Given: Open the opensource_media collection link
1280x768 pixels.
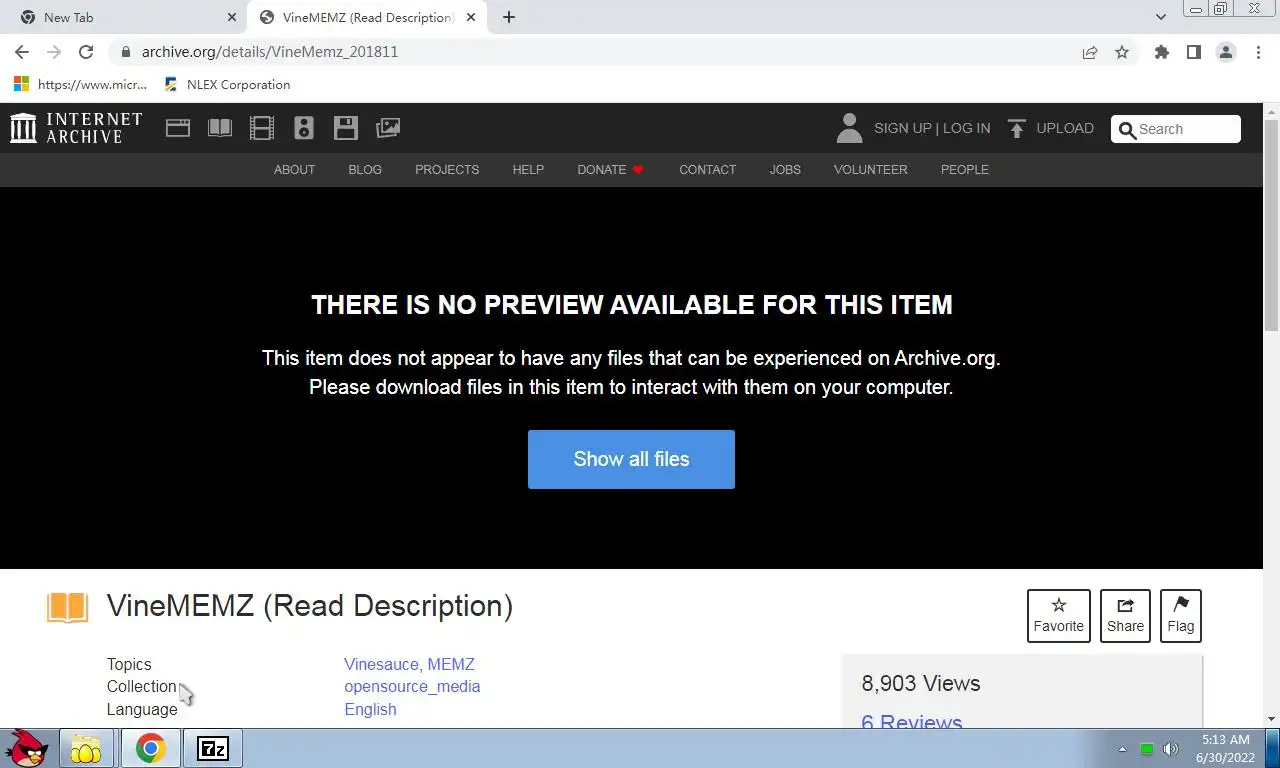Looking at the screenshot, I should click(x=412, y=687).
